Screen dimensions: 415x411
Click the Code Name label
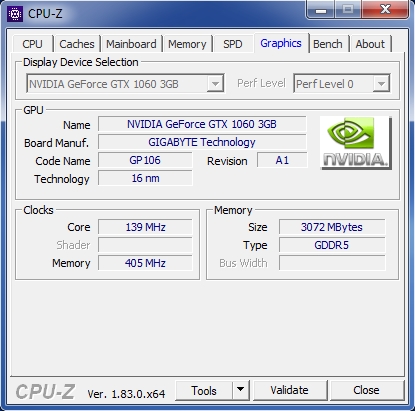click(x=63, y=161)
